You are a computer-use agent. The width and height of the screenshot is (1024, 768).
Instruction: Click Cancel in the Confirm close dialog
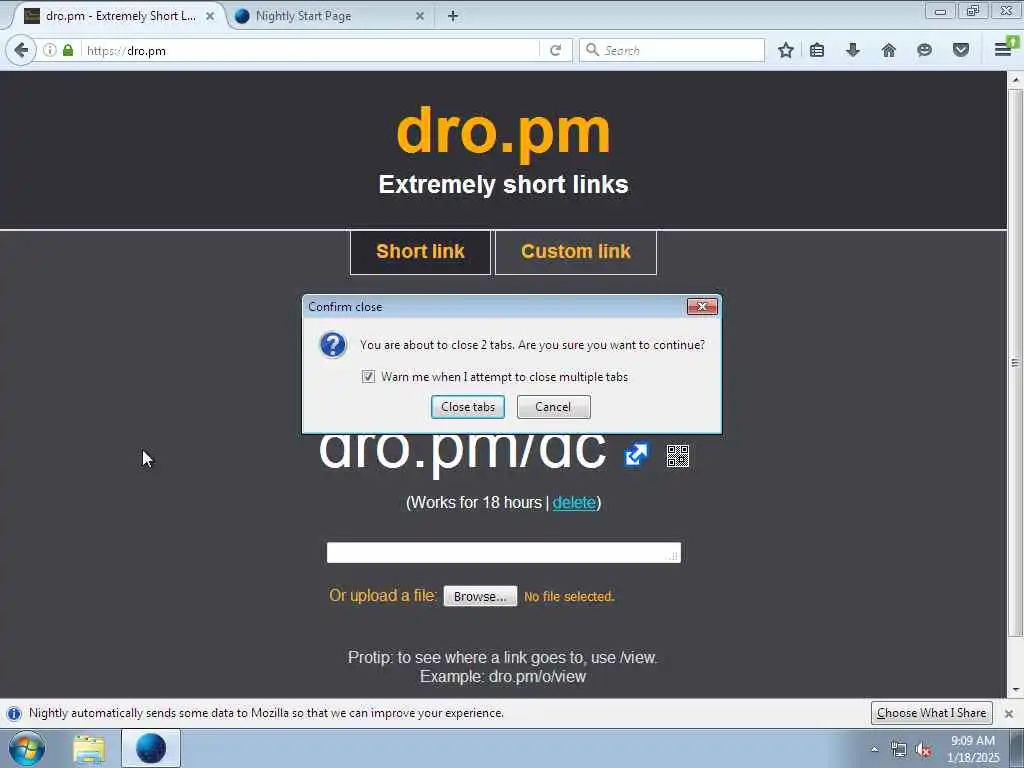(x=553, y=407)
